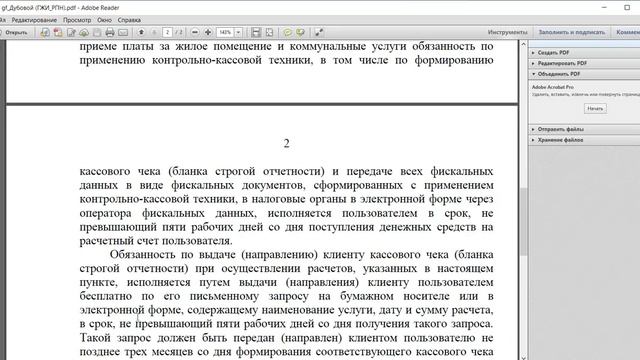Click the page number input field

click(x=167, y=32)
